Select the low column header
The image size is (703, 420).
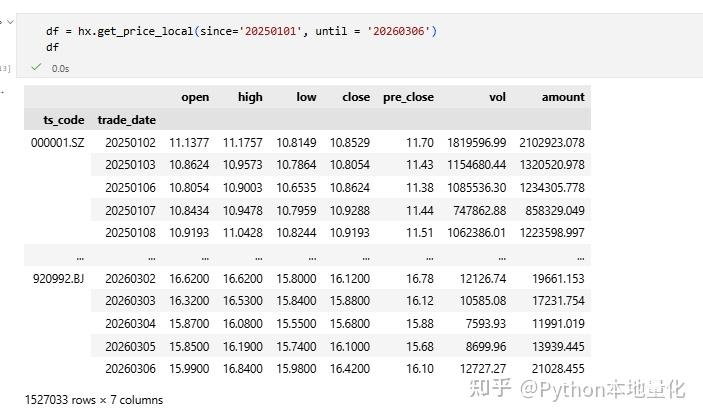click(305, 97)
